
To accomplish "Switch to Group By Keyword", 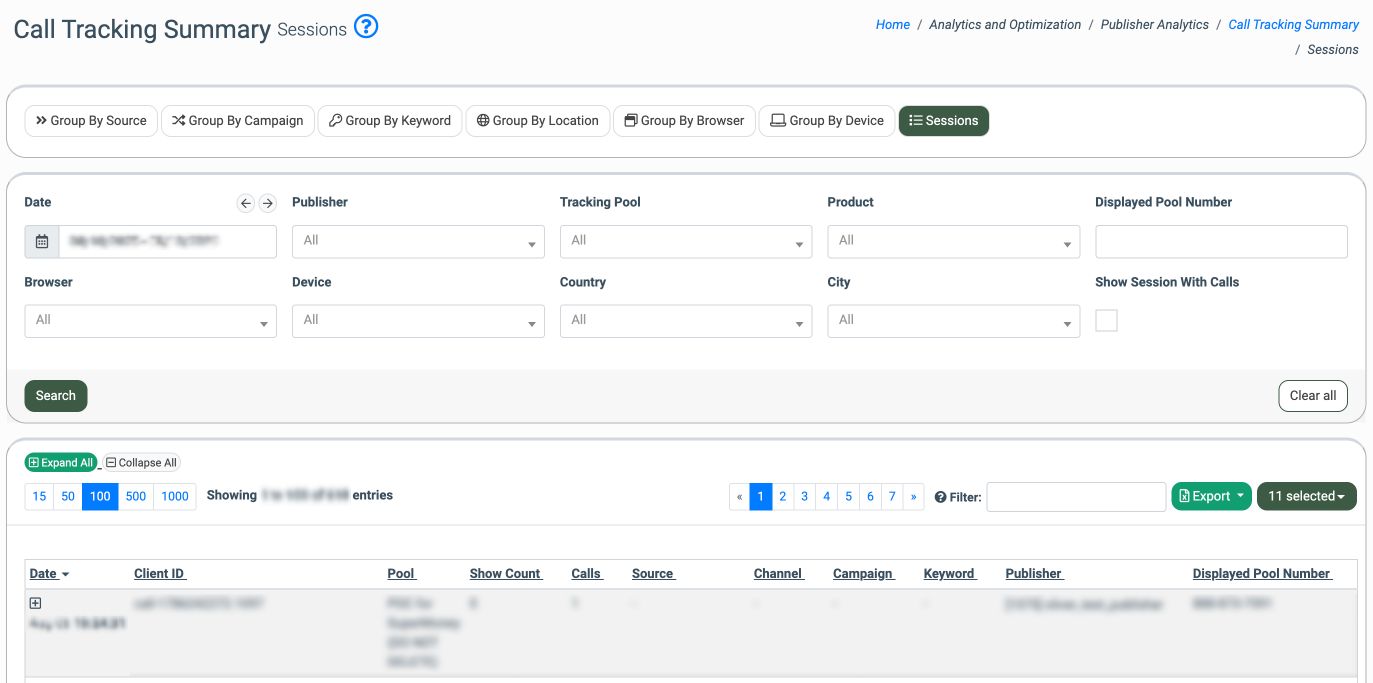I will pyautogui.click(x=390, y=121).
